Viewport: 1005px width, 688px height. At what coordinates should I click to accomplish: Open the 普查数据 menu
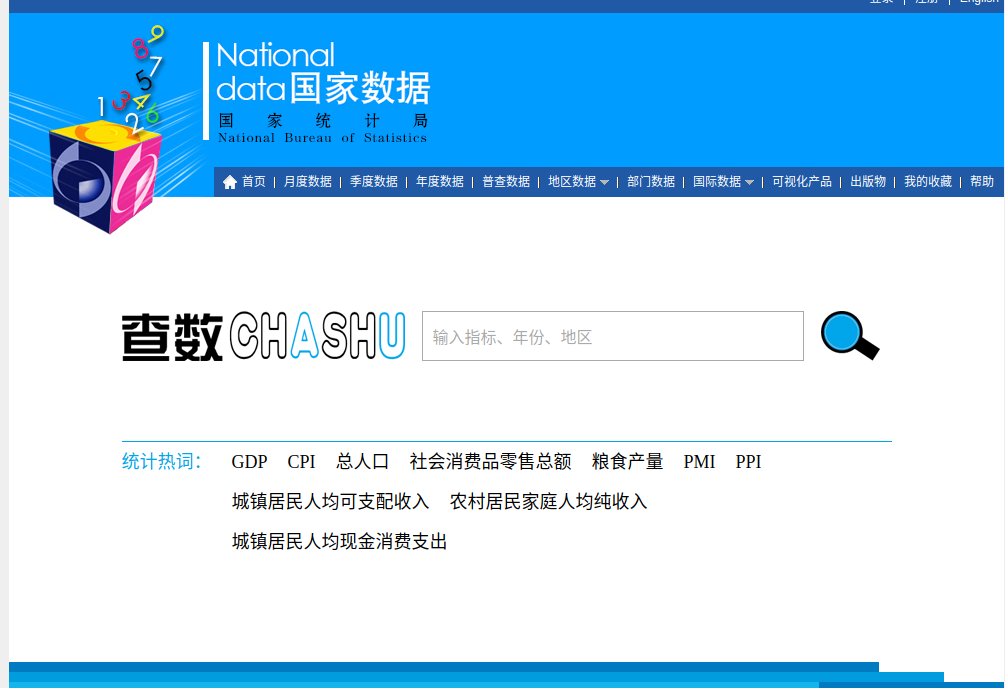tap(506, 181)
